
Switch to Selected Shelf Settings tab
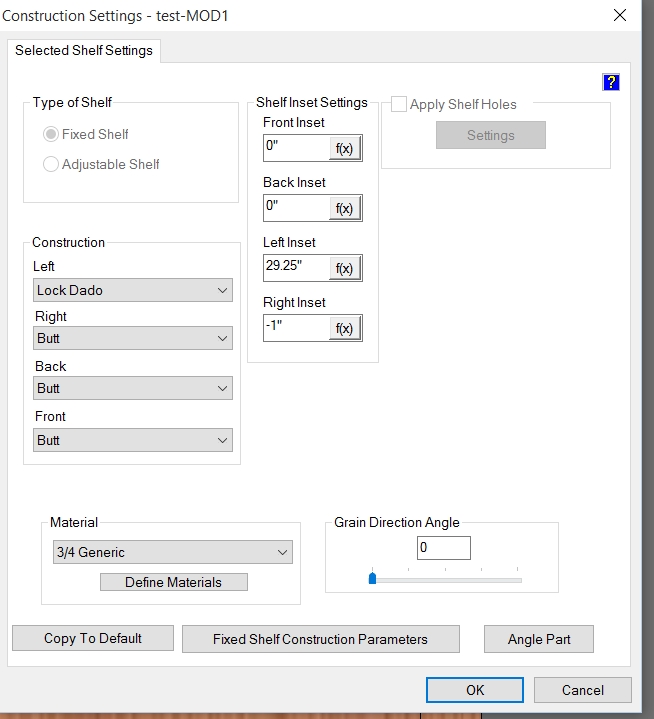pos(84,50)
